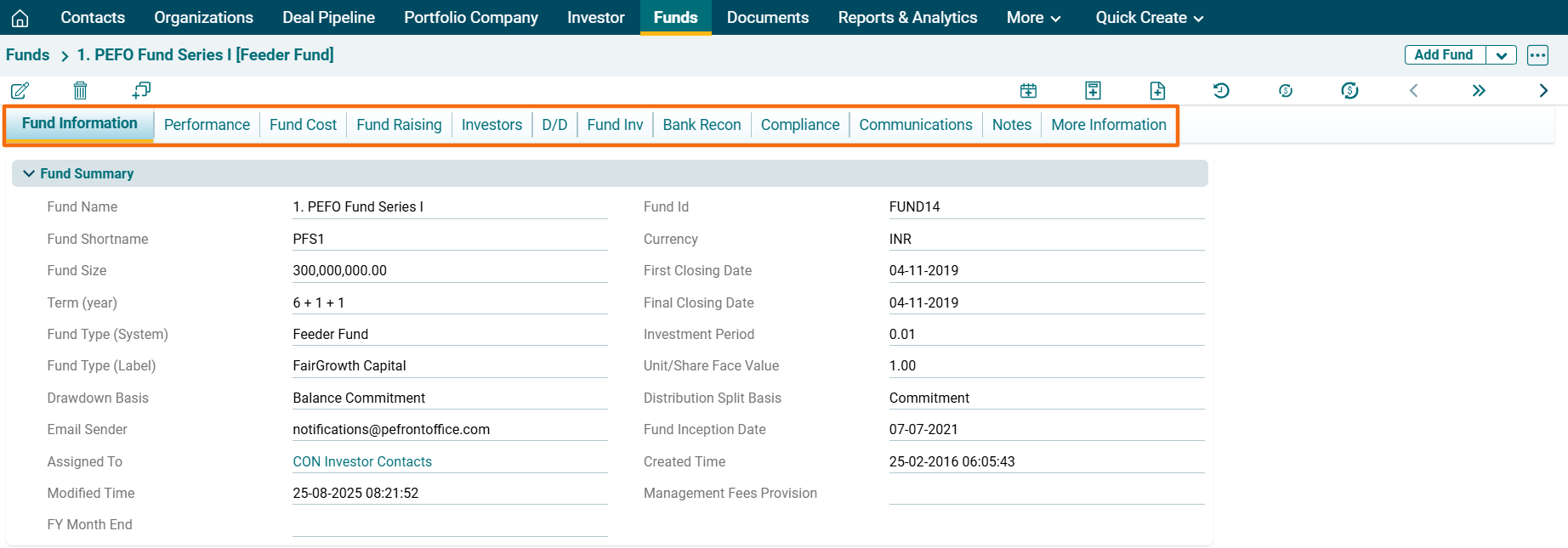This screenshot has width=1568, height=548.
Task: Collapse the Fund Summary section
Action: point(29,173)
